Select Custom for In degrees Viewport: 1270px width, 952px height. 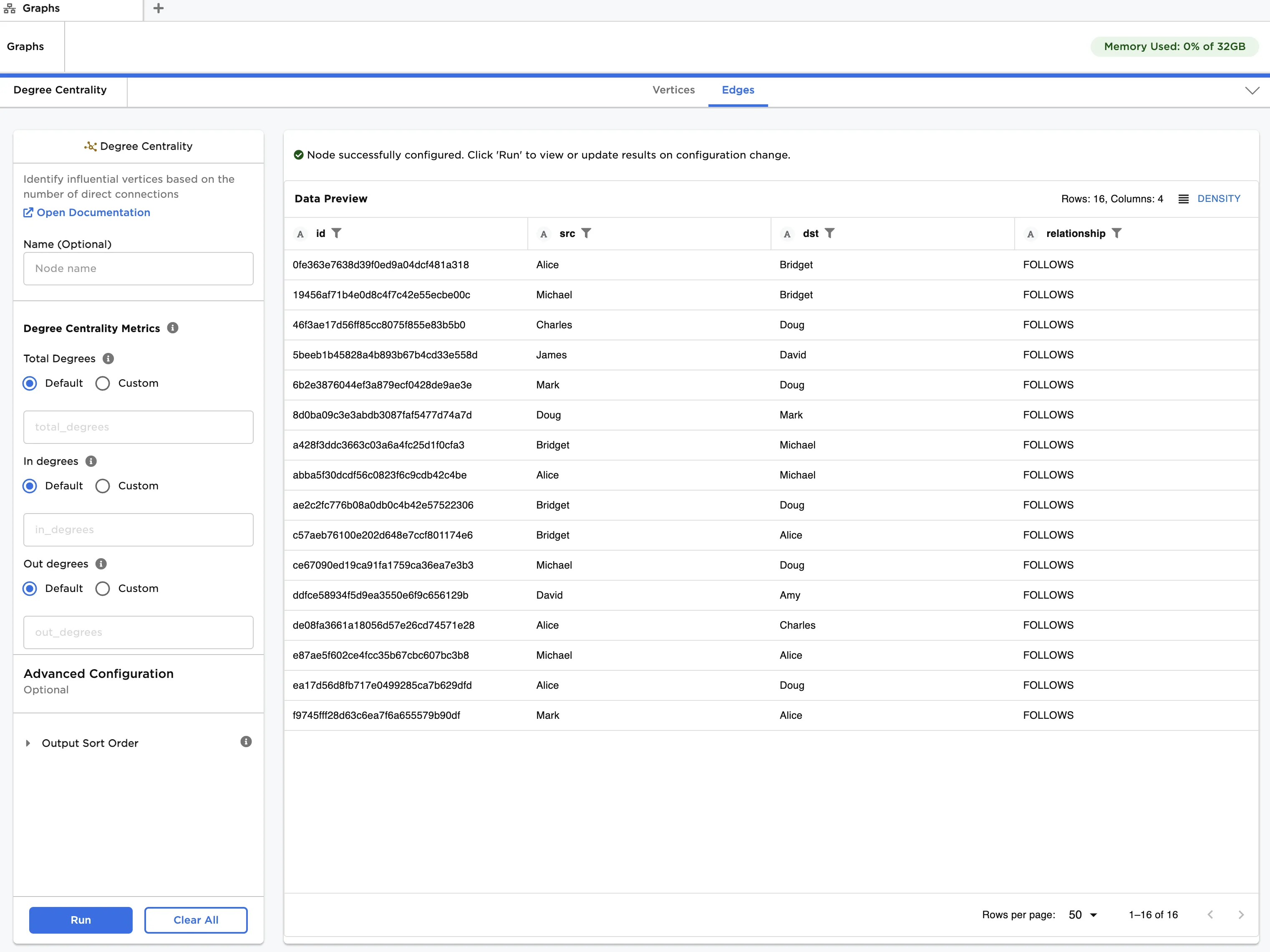[103, 486]
